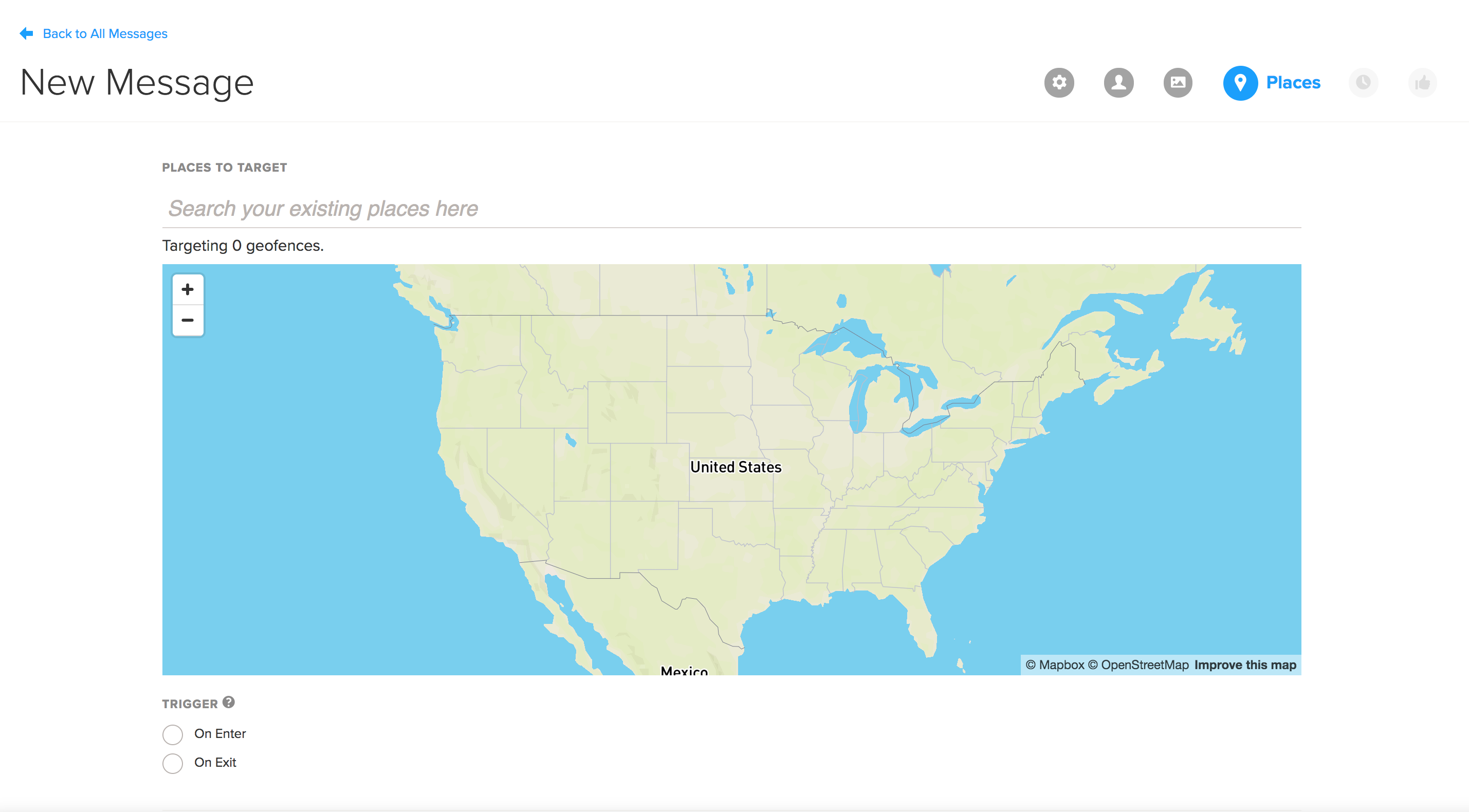Open the thumbs-up review step icon

tap(1422, 83)
